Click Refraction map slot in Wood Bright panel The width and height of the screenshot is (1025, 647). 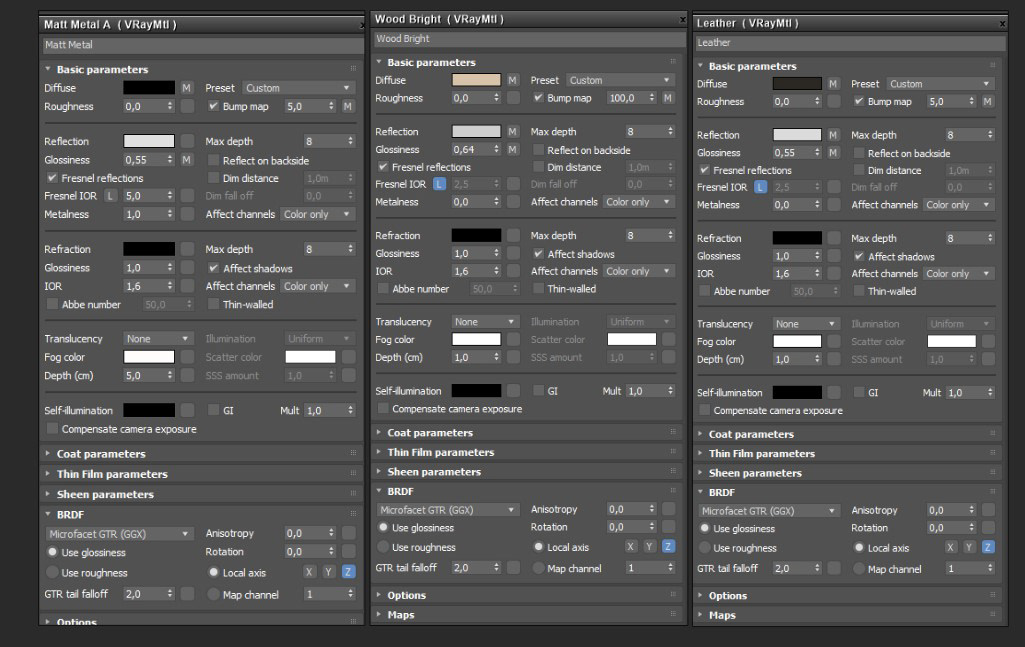click(x=513, y=235)
